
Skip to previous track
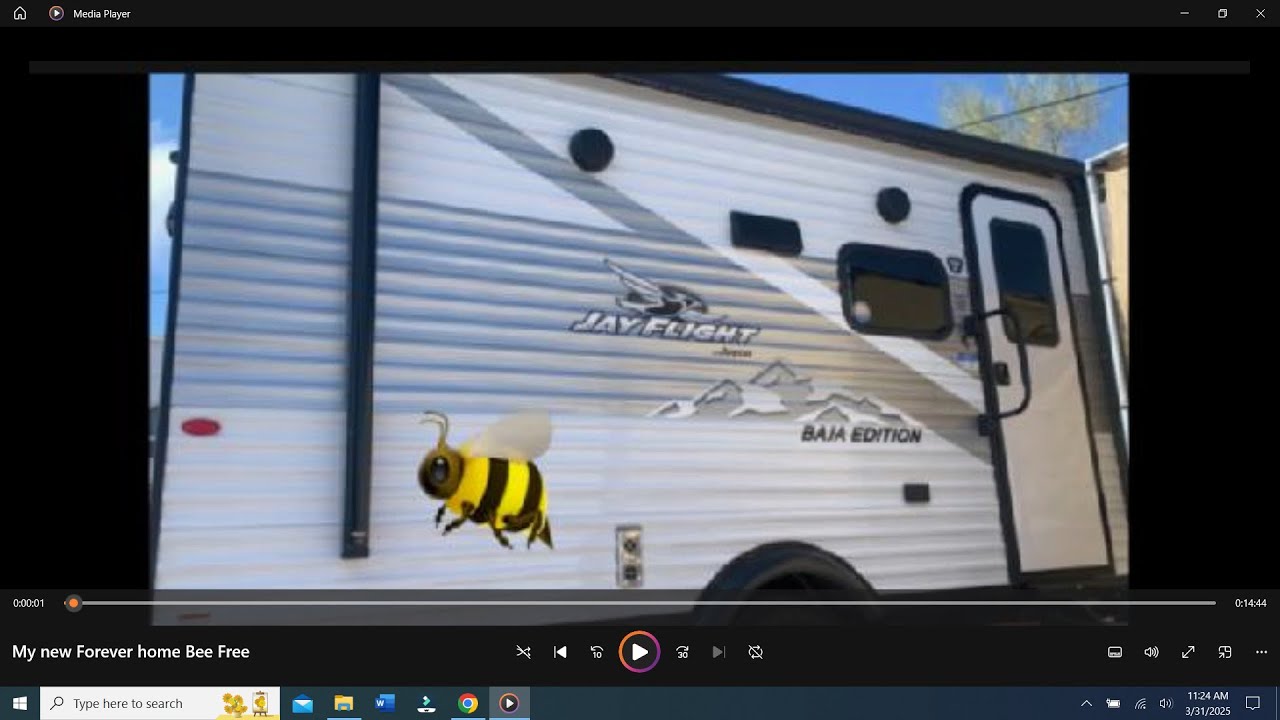pyautogui.click(x=560, y=652)
